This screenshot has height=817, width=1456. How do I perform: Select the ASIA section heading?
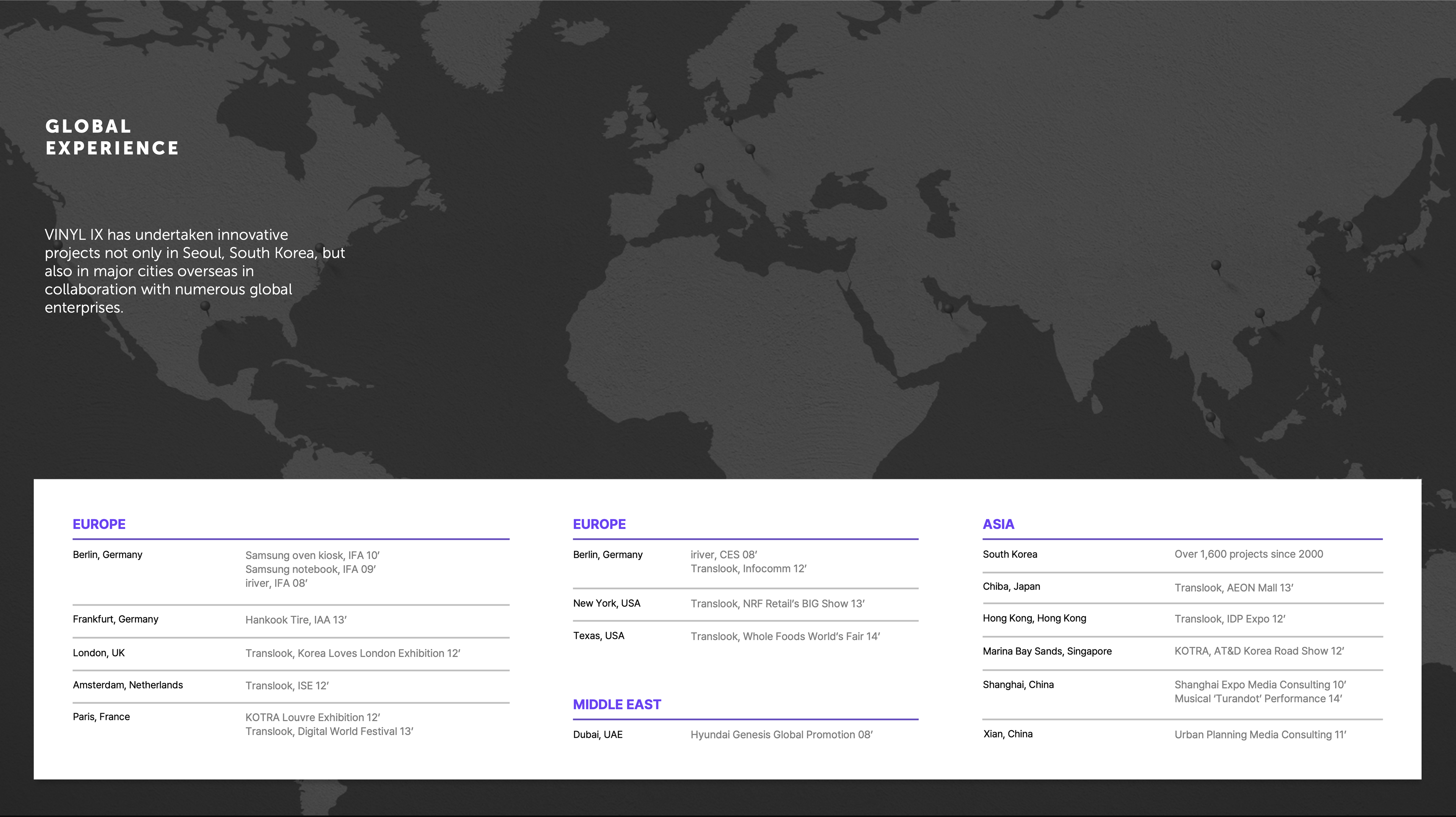(x=998, y=524)
